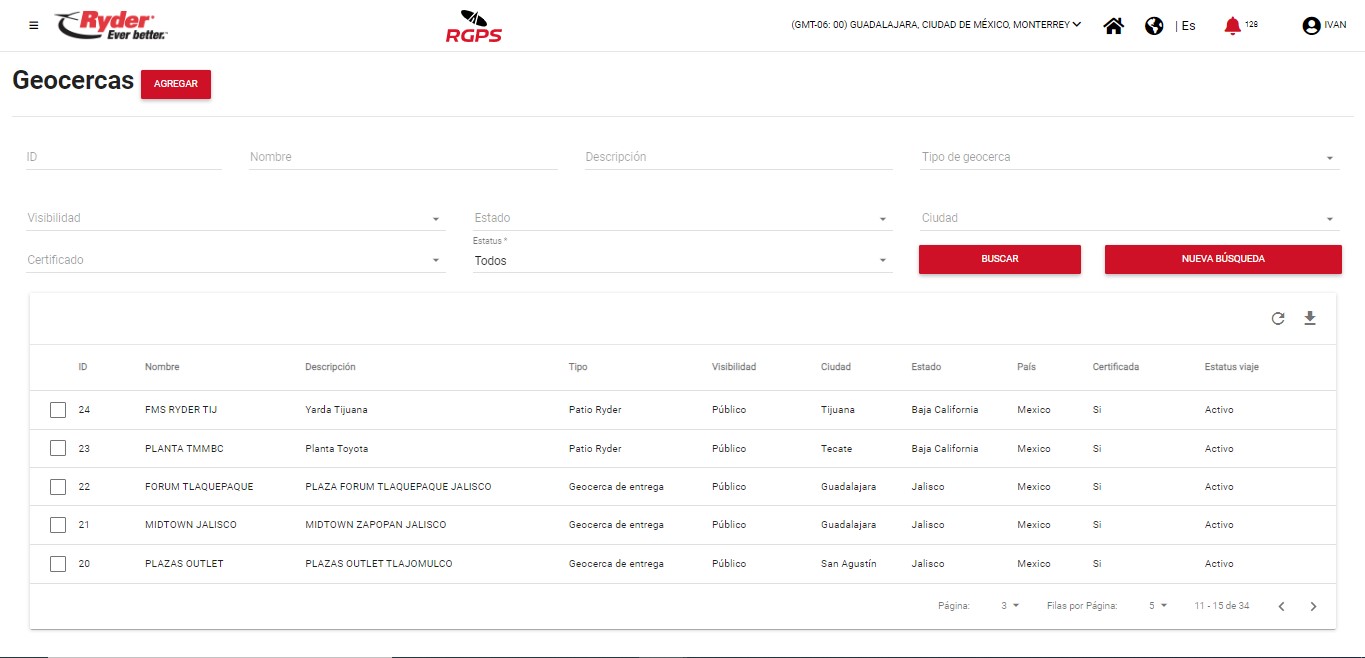Open the notifications bell
The image size is (1365, 658).
[x=1232, y=26]
